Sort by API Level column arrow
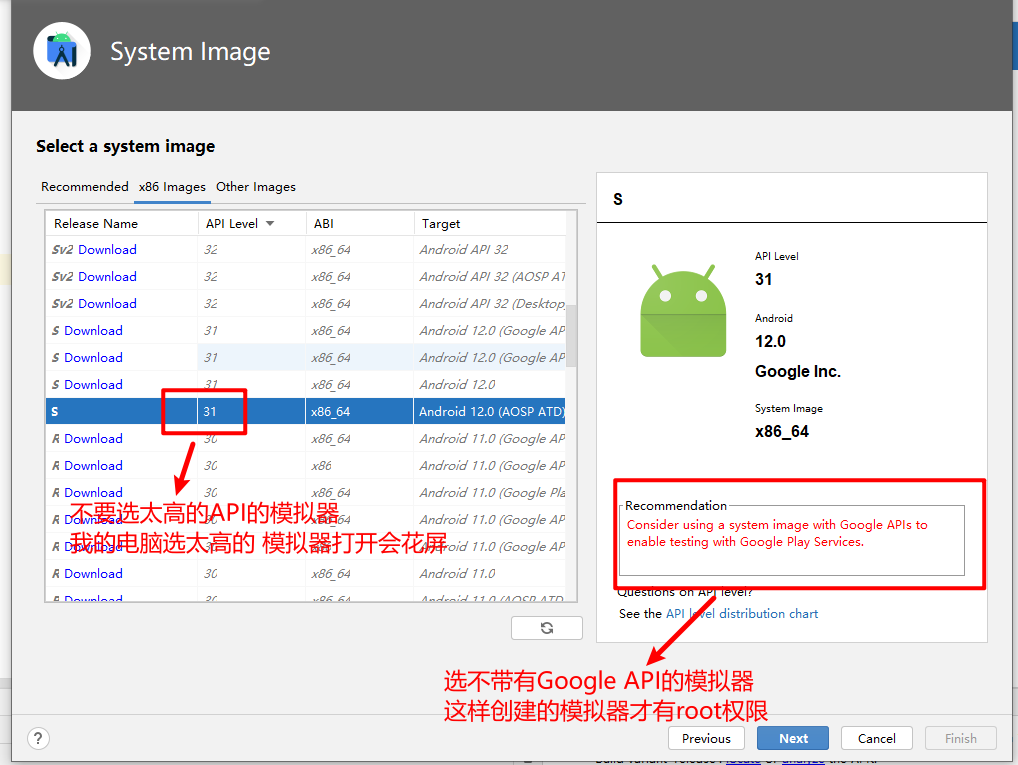The image size is (1018, 765). point(270,223)
